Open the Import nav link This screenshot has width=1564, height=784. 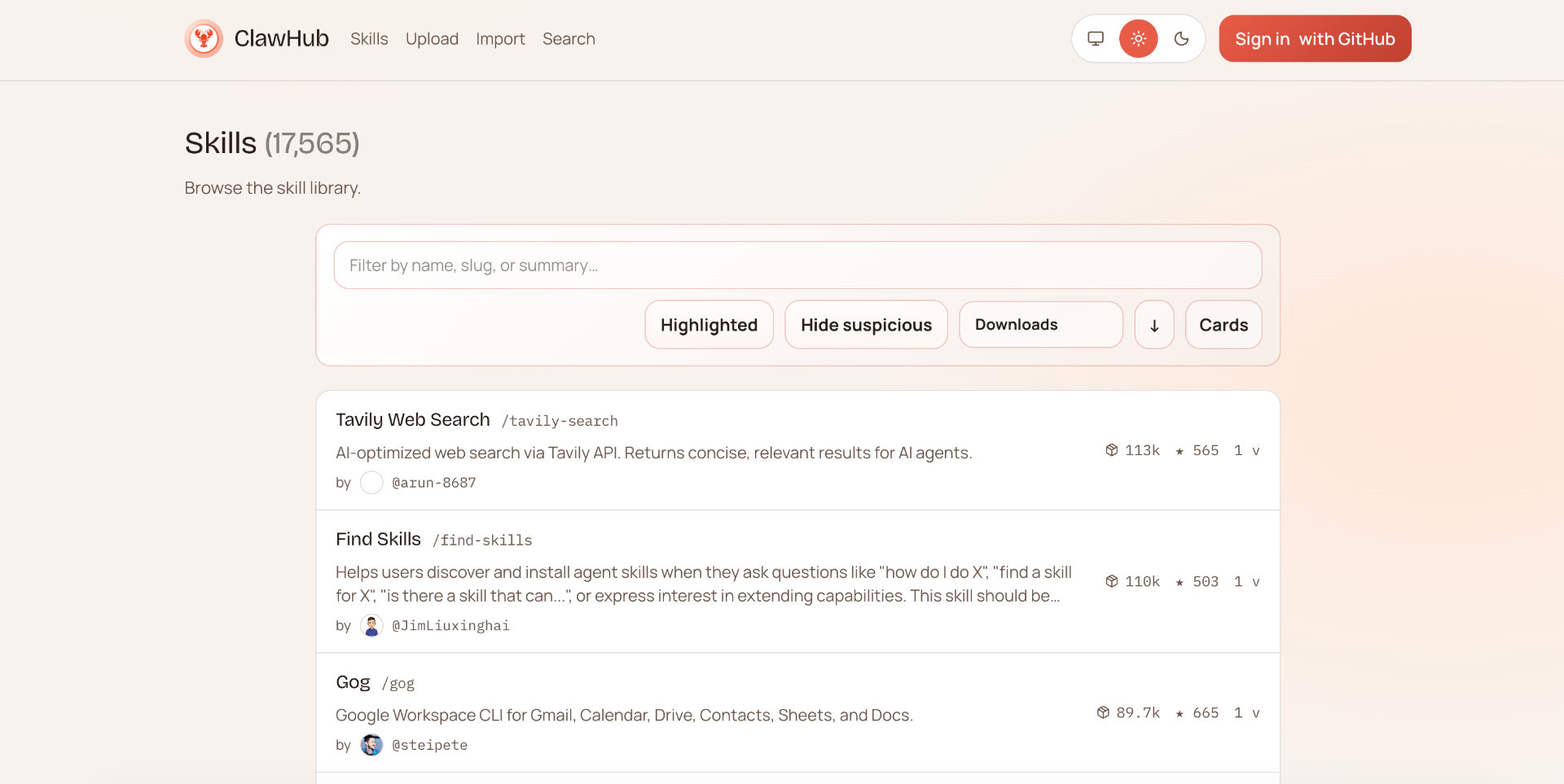(x=500, y=39)
